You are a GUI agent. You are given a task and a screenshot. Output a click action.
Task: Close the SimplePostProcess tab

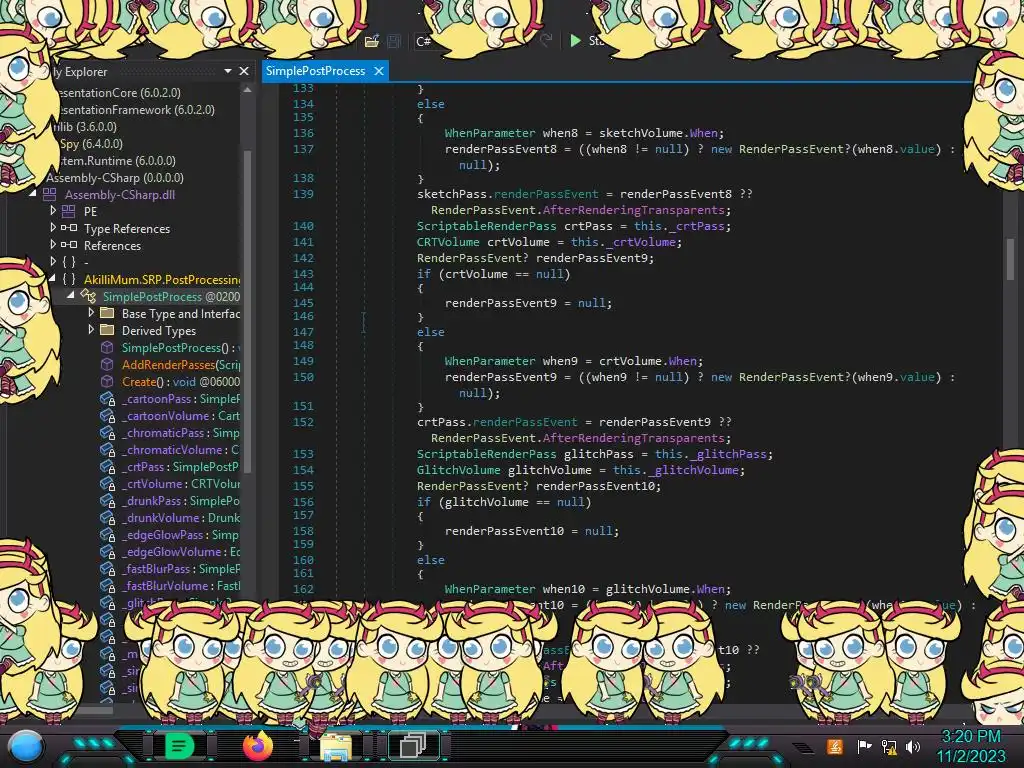[379, 71]
